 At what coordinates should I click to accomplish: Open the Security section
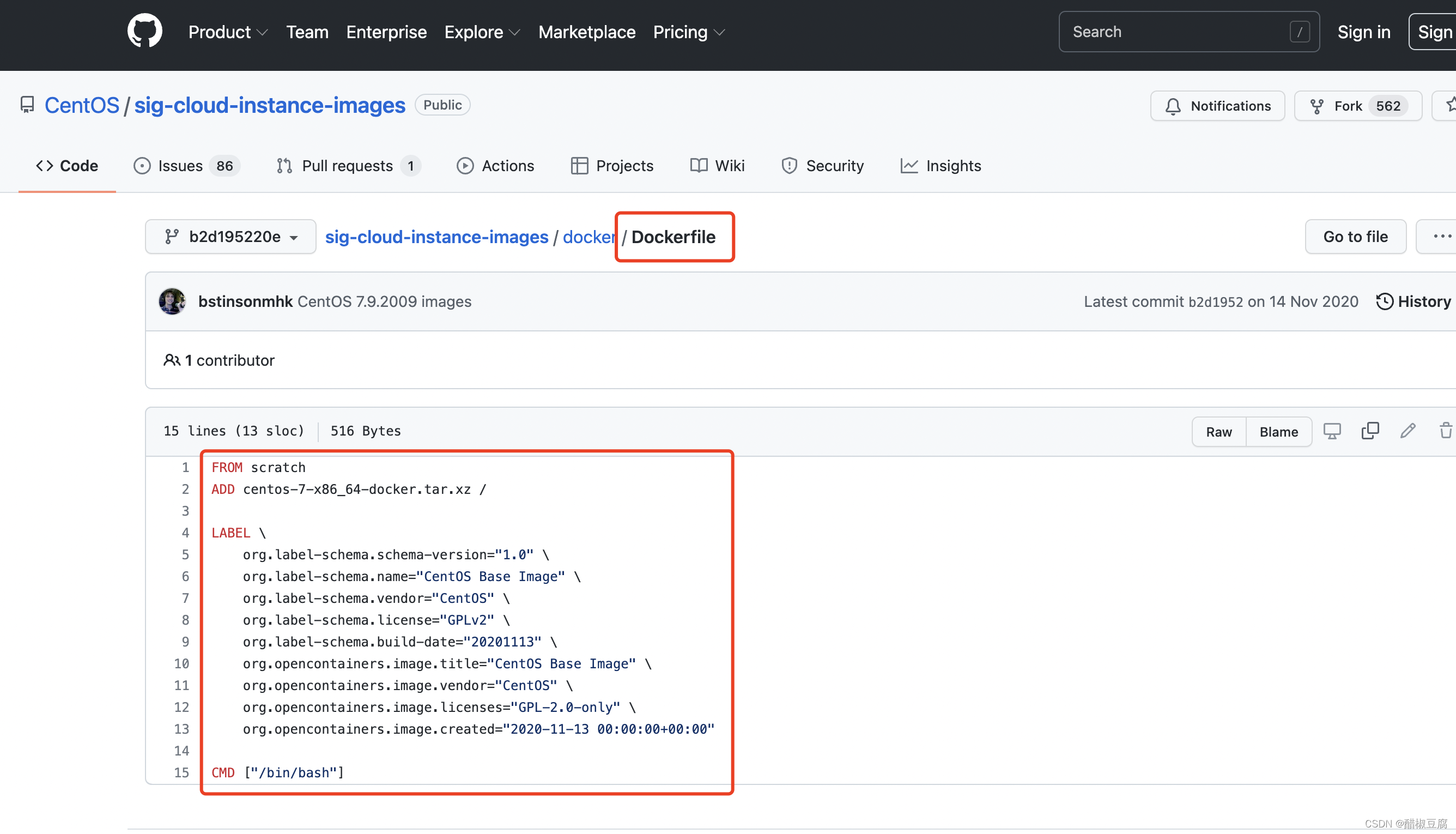[834, 165]
